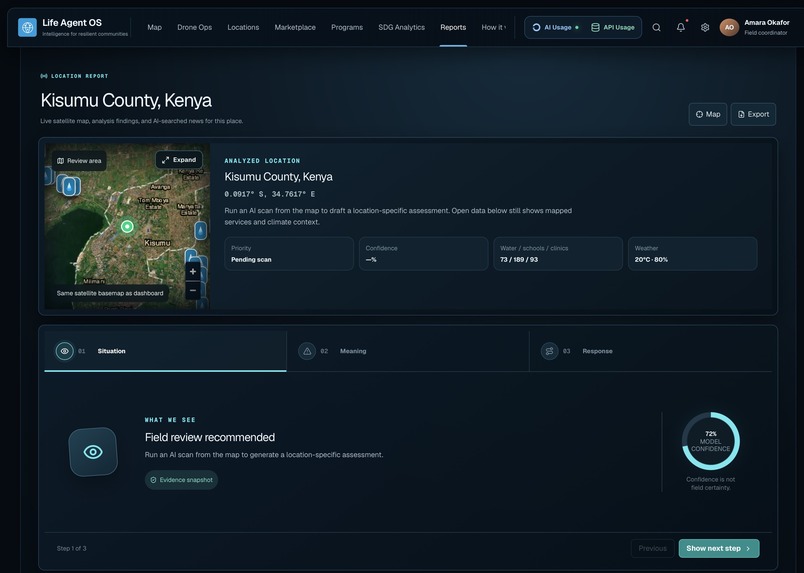Click the Location Report broadcast icon
804x573 pixels.
[x=44, y=76]
